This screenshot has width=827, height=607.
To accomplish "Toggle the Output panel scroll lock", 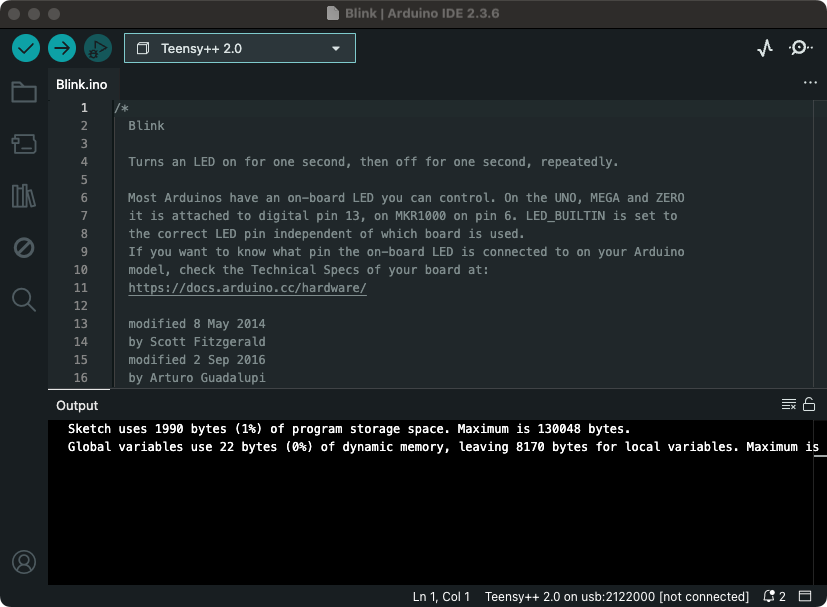I will 809,405.
